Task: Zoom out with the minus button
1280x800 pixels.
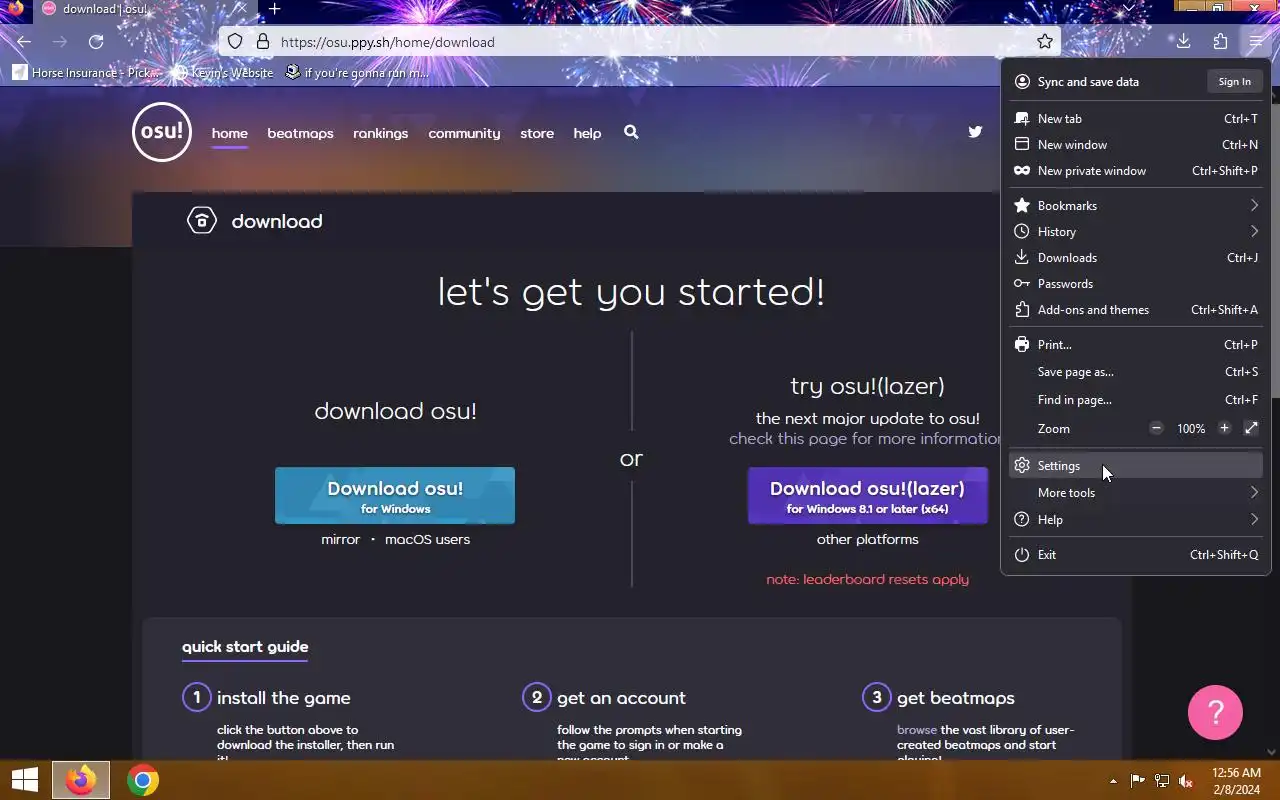Action: pyautogui.click(x=1156, y=428)
